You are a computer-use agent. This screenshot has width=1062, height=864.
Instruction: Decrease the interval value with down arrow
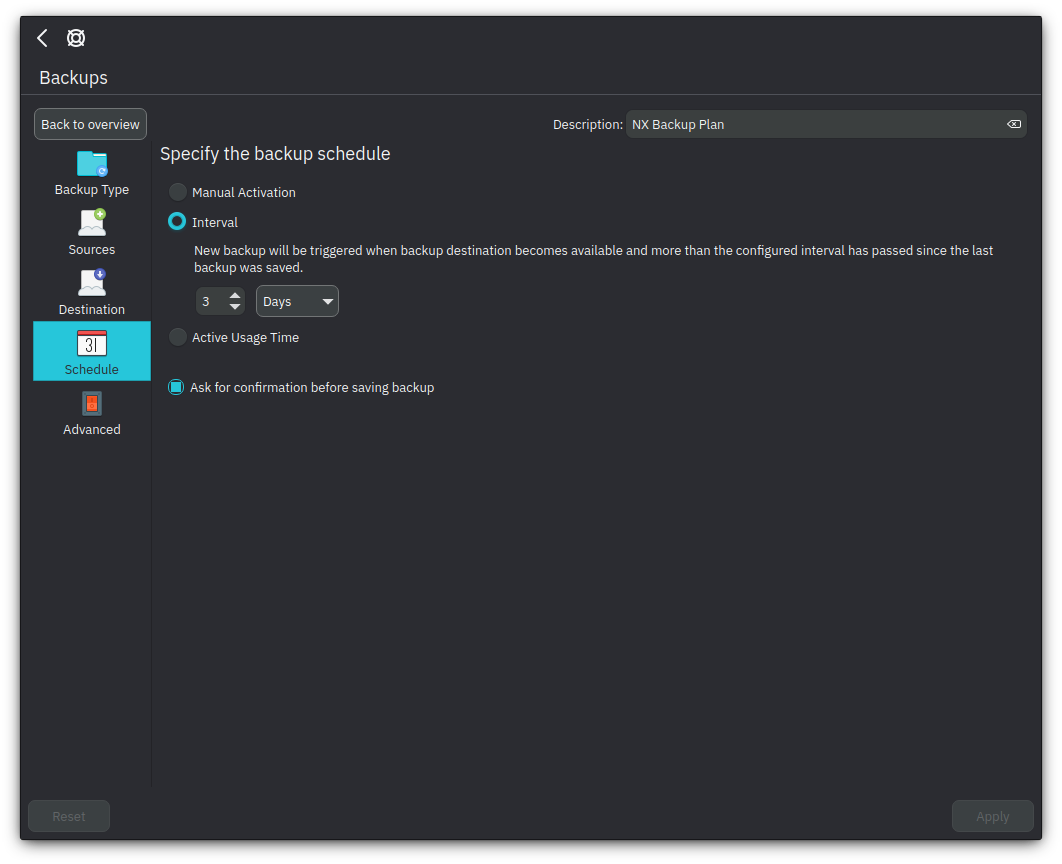235,307
